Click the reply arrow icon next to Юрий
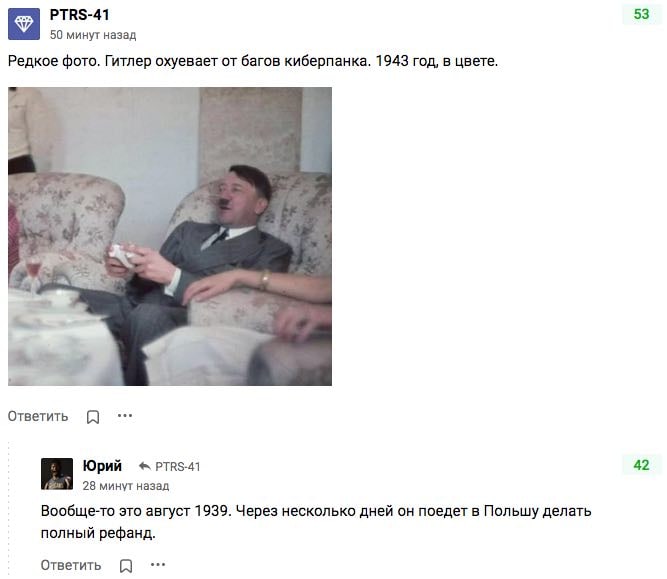Image resolution: width=667 pixels, height=579 pixels. click(x=145, y=466)
